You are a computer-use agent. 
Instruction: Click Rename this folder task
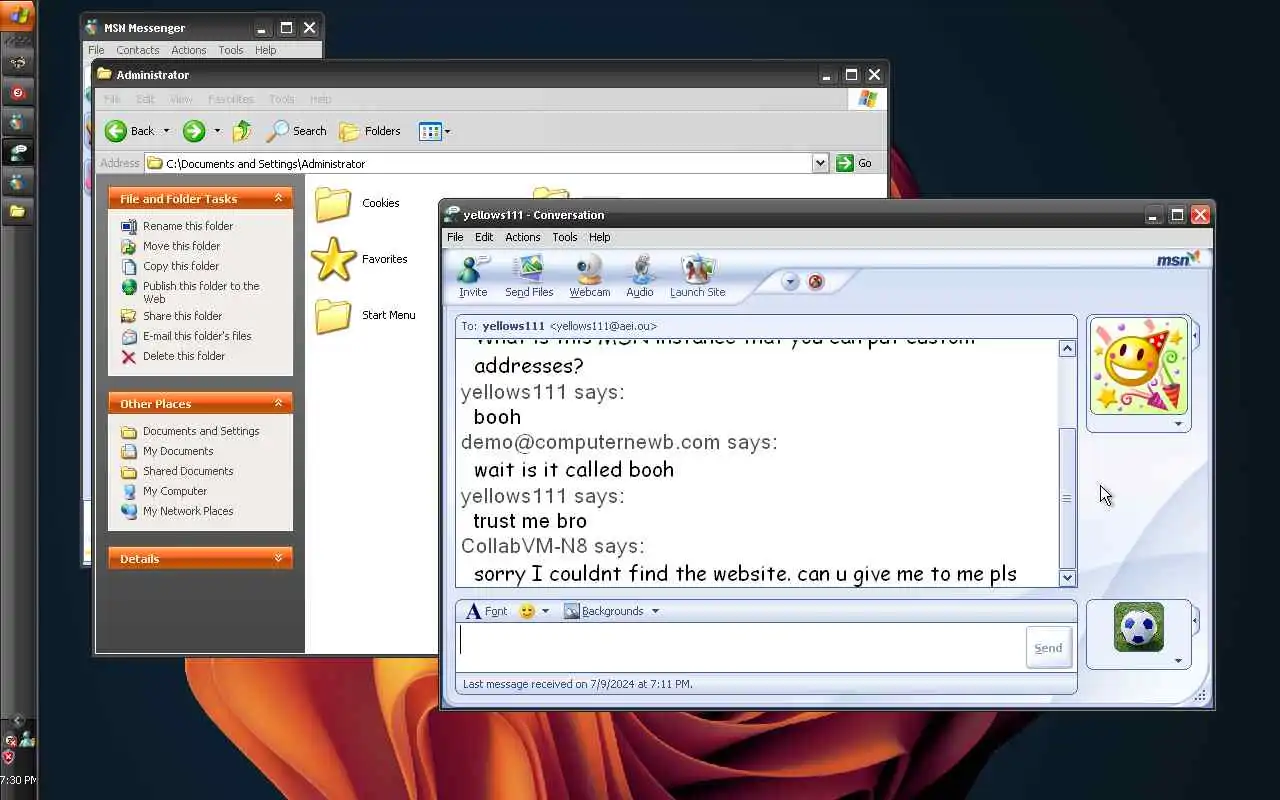tap(188, 226)
